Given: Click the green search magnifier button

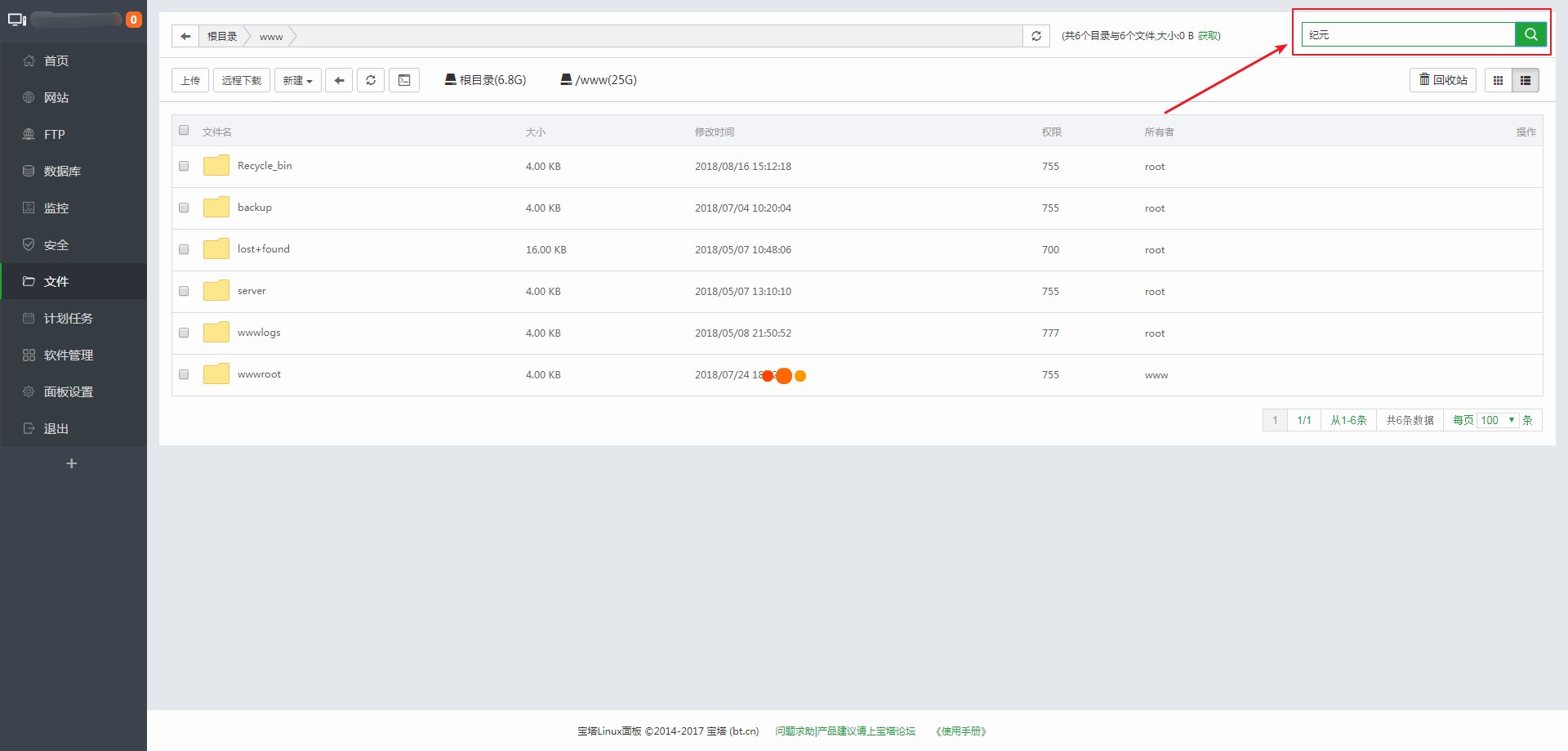Looking at the screenshot, I should [x=1530, y=34].
